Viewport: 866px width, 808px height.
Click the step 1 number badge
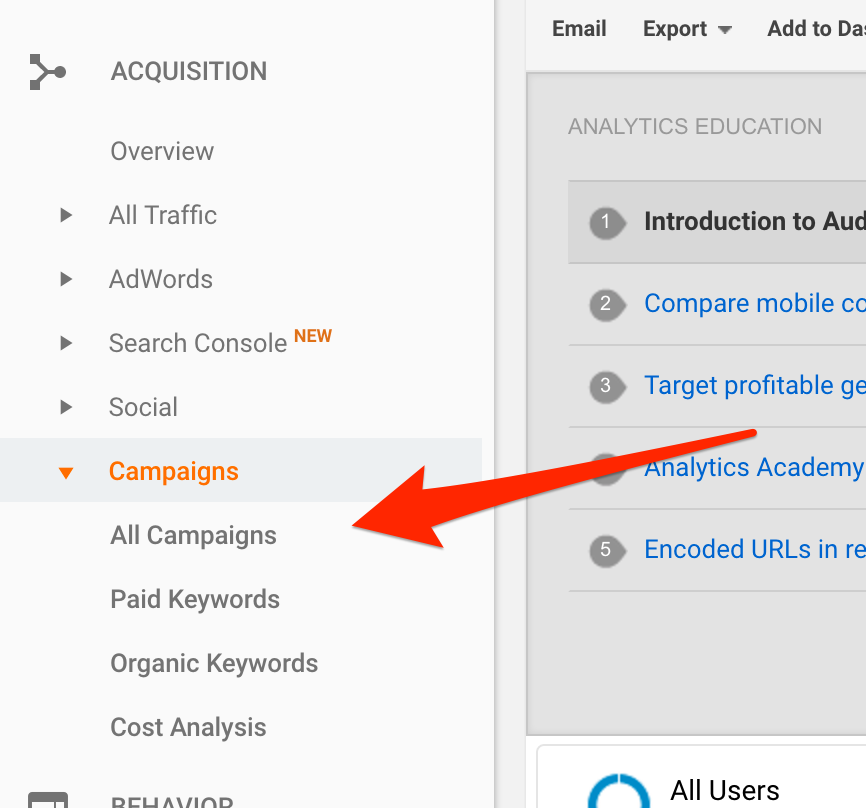click(608, 223)
